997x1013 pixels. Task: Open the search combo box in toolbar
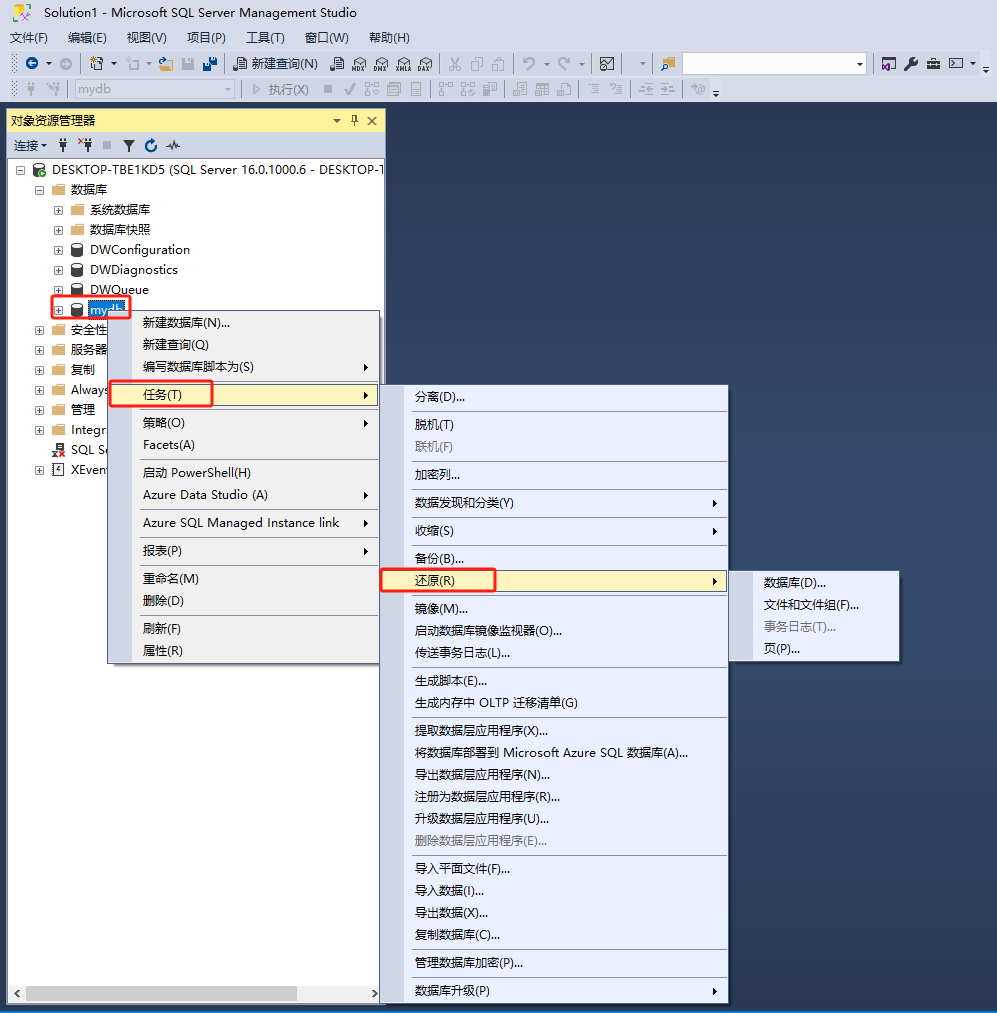pyautogui.click(x=859, y=64)
